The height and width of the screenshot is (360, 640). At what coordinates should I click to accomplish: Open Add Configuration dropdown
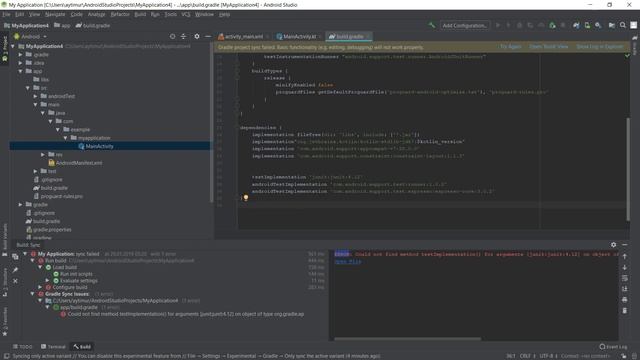tap(464, 25)
